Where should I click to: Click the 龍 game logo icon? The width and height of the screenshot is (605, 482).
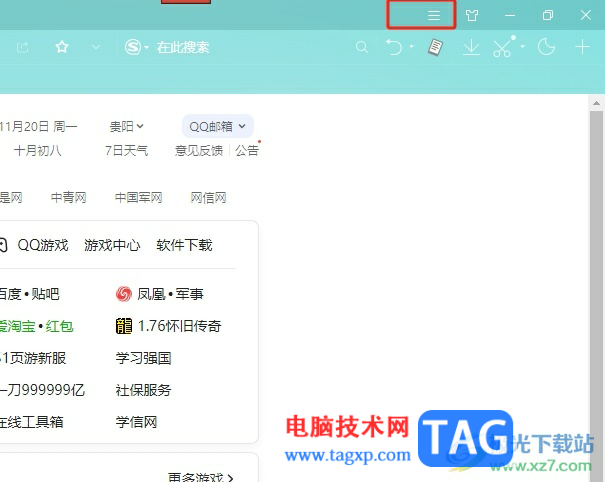click(x=123, y=326)
